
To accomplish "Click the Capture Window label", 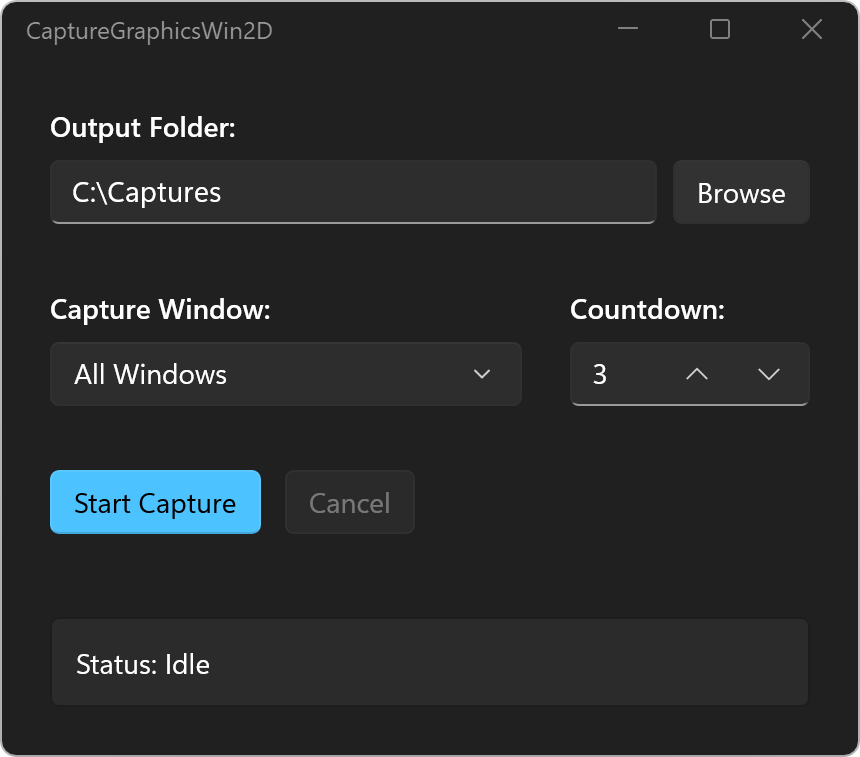I will point(160,310).
